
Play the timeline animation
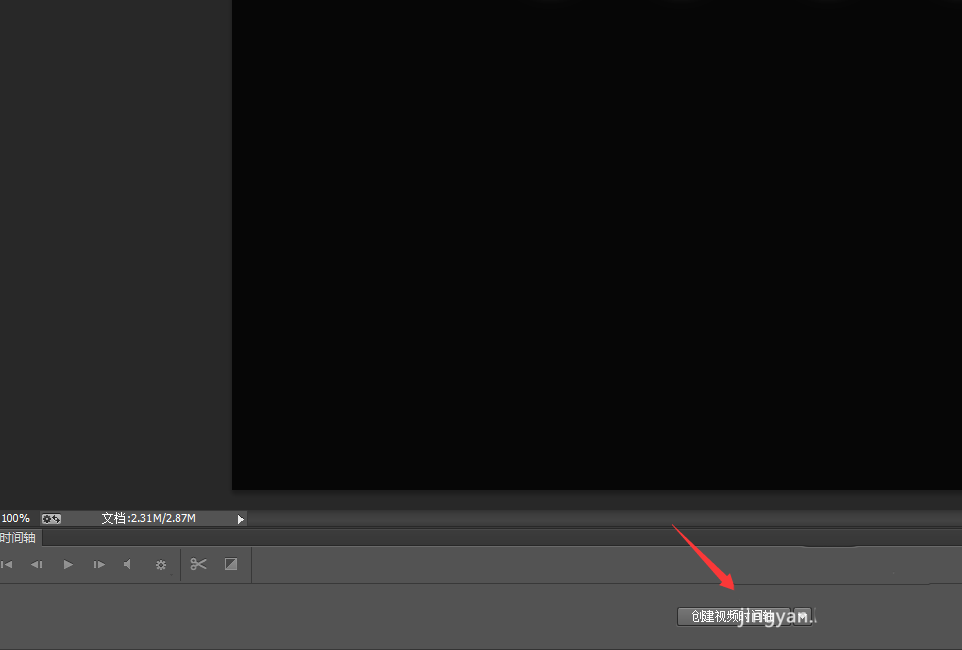68,564
